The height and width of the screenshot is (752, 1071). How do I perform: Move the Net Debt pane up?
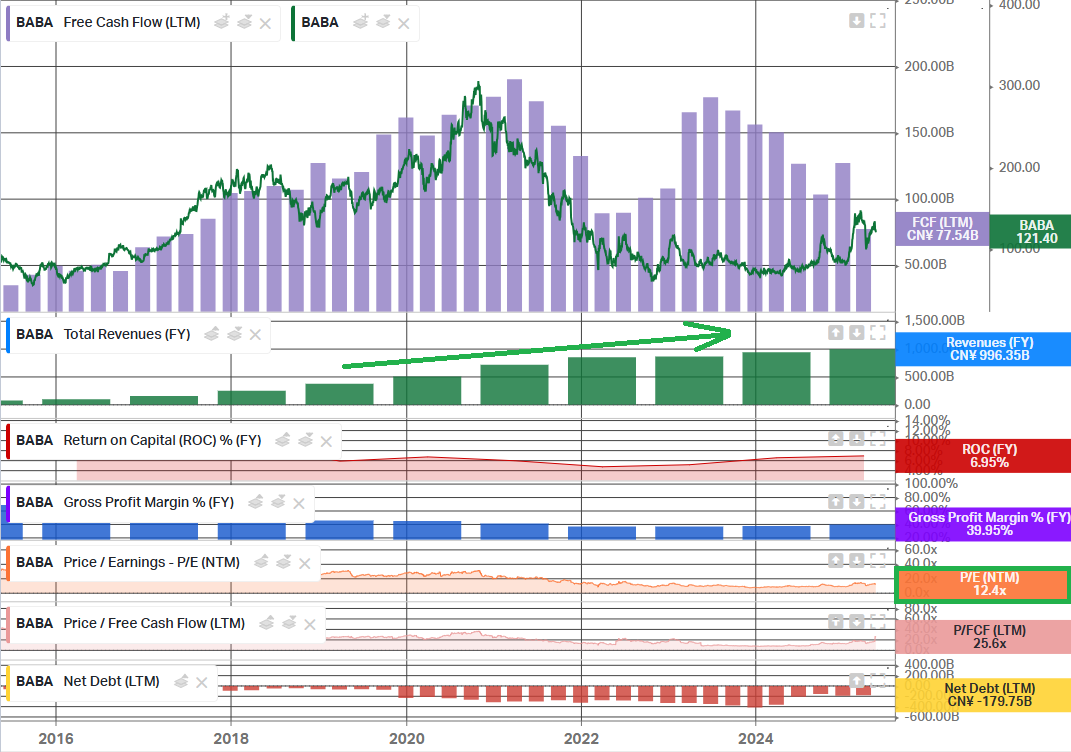point(857,680)
